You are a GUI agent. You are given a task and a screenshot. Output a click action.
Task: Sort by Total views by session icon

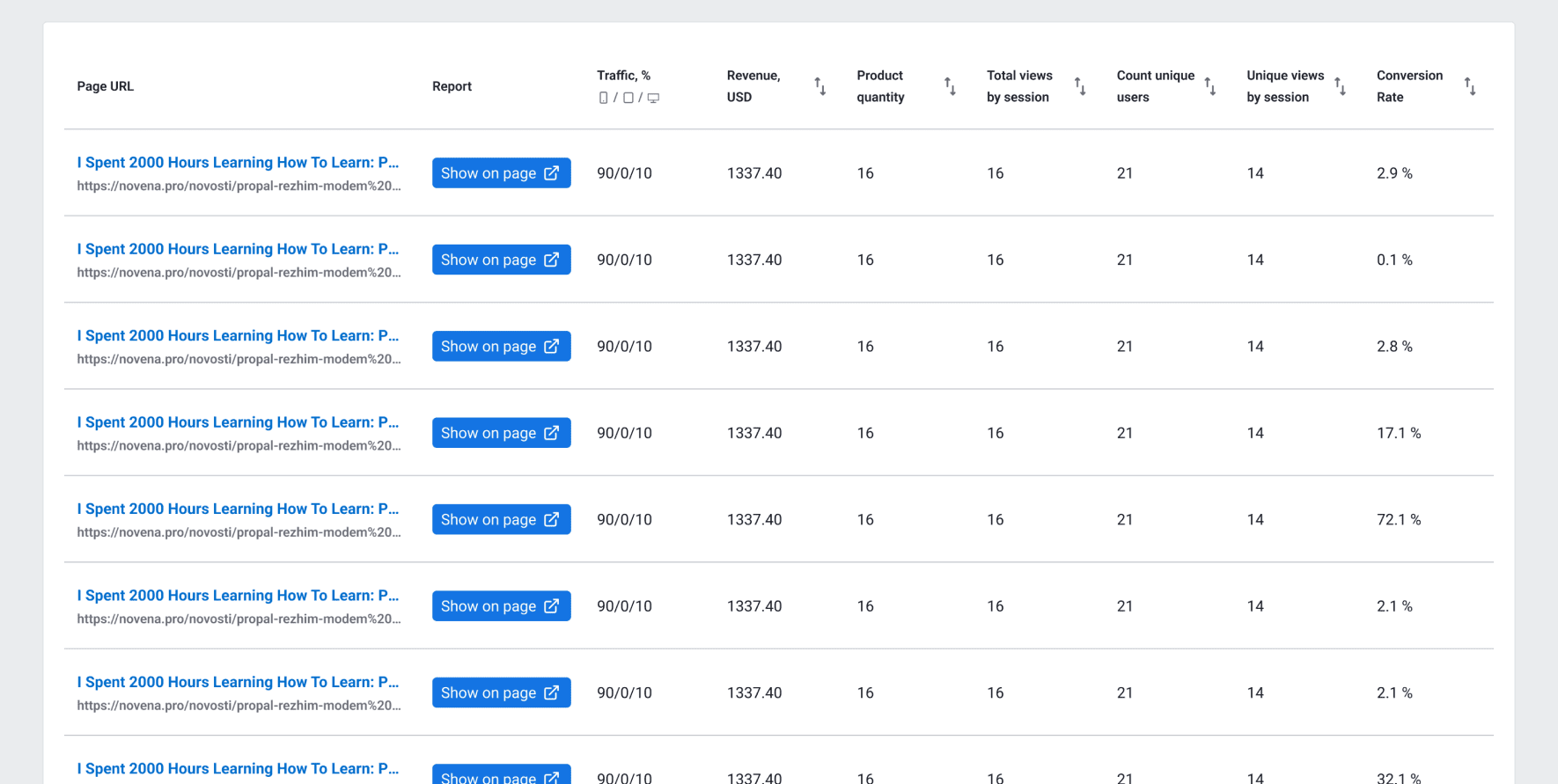coord(1080,86)
